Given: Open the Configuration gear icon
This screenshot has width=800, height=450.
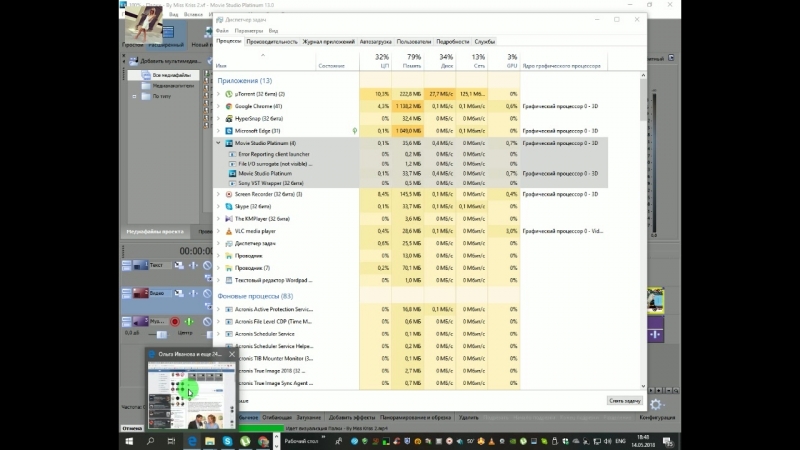Looking at the screenshot, I should pos(655,404).
